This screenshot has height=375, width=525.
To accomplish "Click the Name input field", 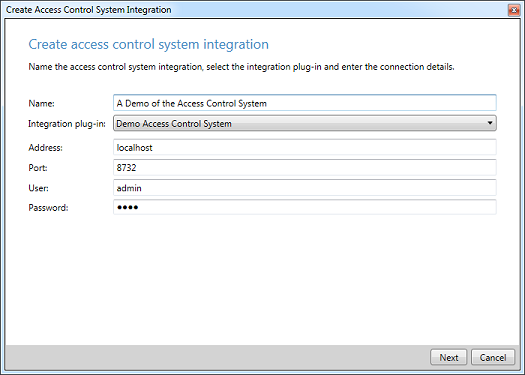I will point(305,103).
